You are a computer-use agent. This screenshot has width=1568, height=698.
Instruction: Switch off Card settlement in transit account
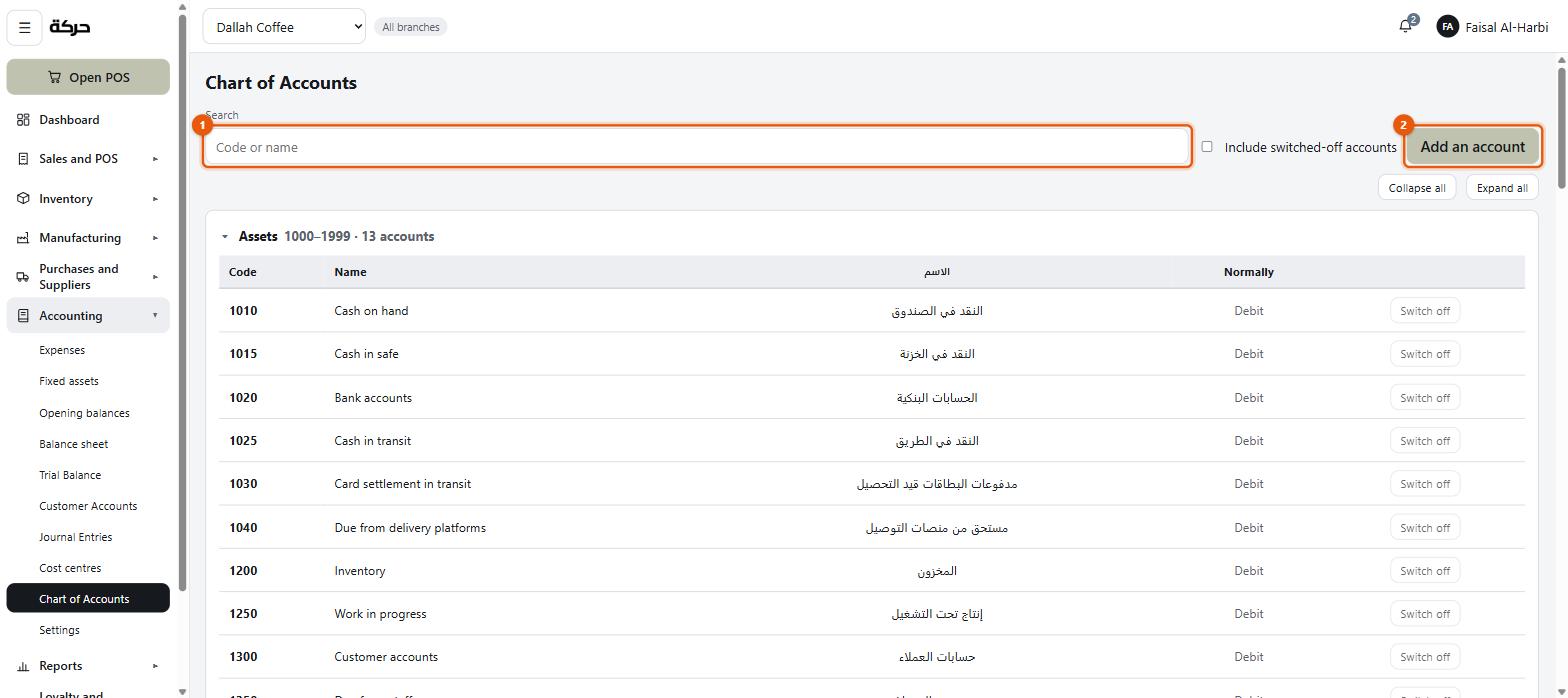[x=1424, y=484]
